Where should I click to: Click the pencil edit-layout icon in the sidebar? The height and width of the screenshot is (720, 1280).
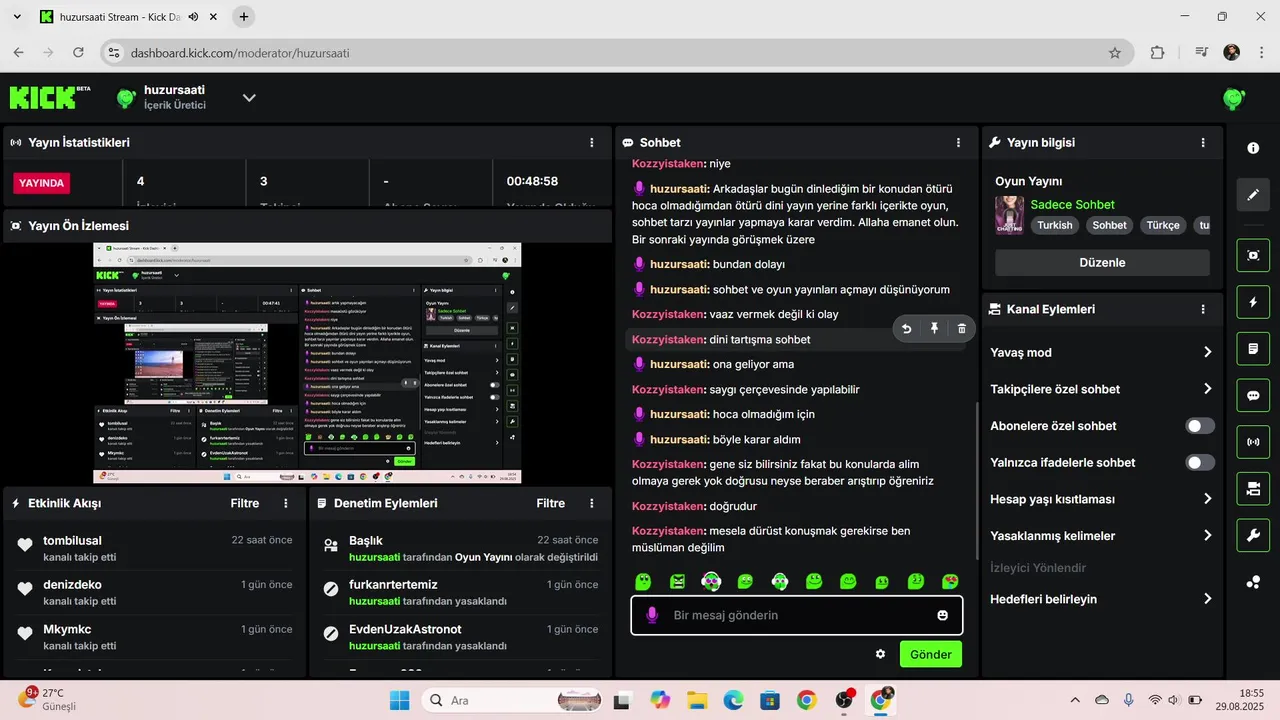click(1253, 194)
